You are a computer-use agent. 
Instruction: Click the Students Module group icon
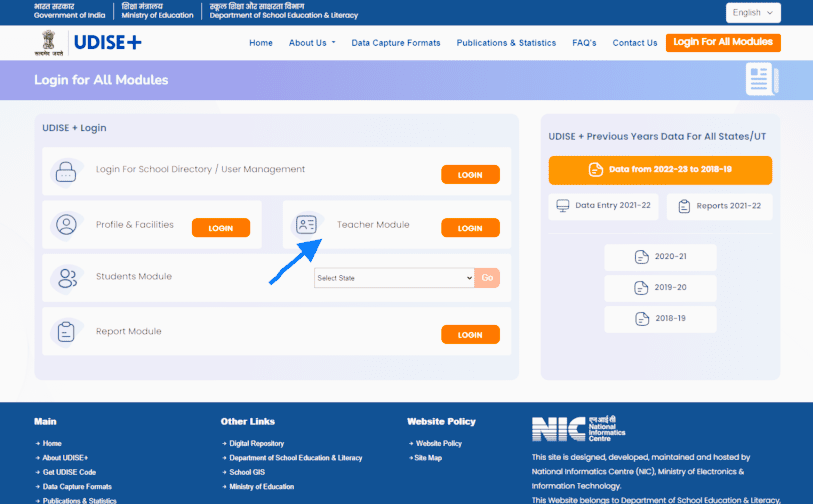pos(66,278)
